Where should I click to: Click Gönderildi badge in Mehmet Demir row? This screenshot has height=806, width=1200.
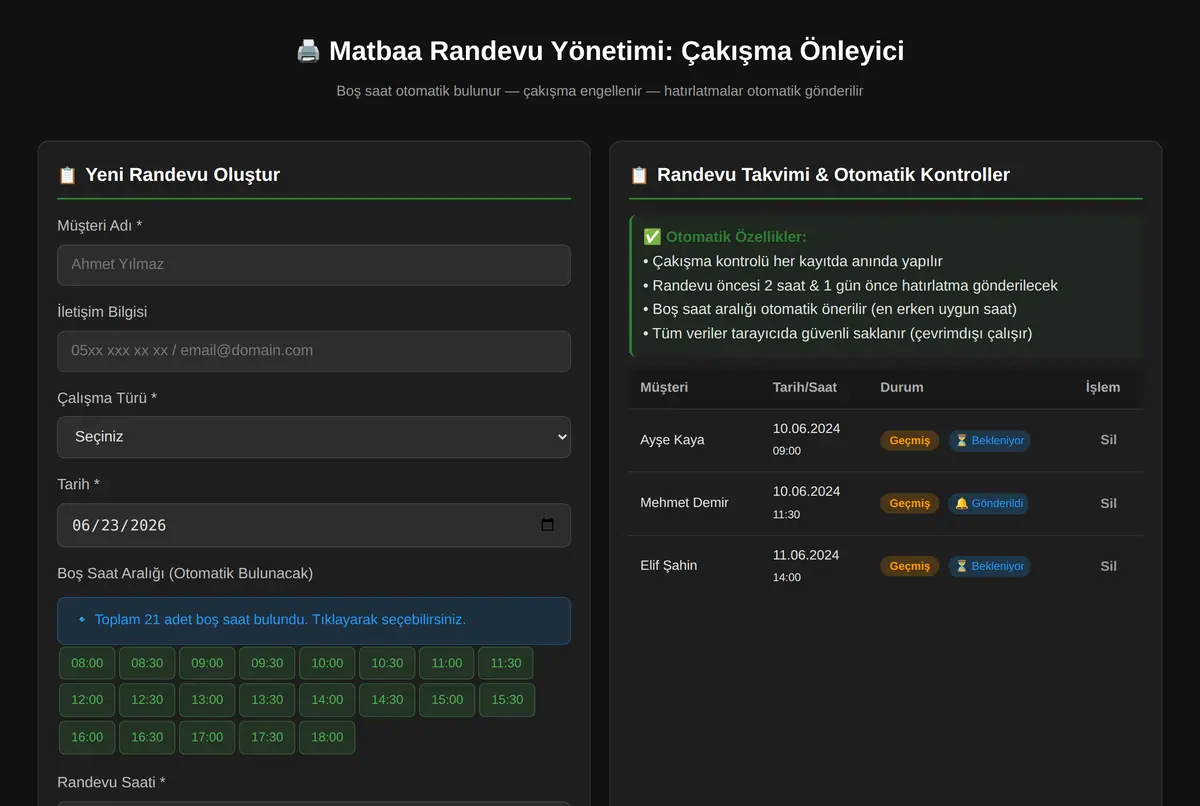[988, 504]
